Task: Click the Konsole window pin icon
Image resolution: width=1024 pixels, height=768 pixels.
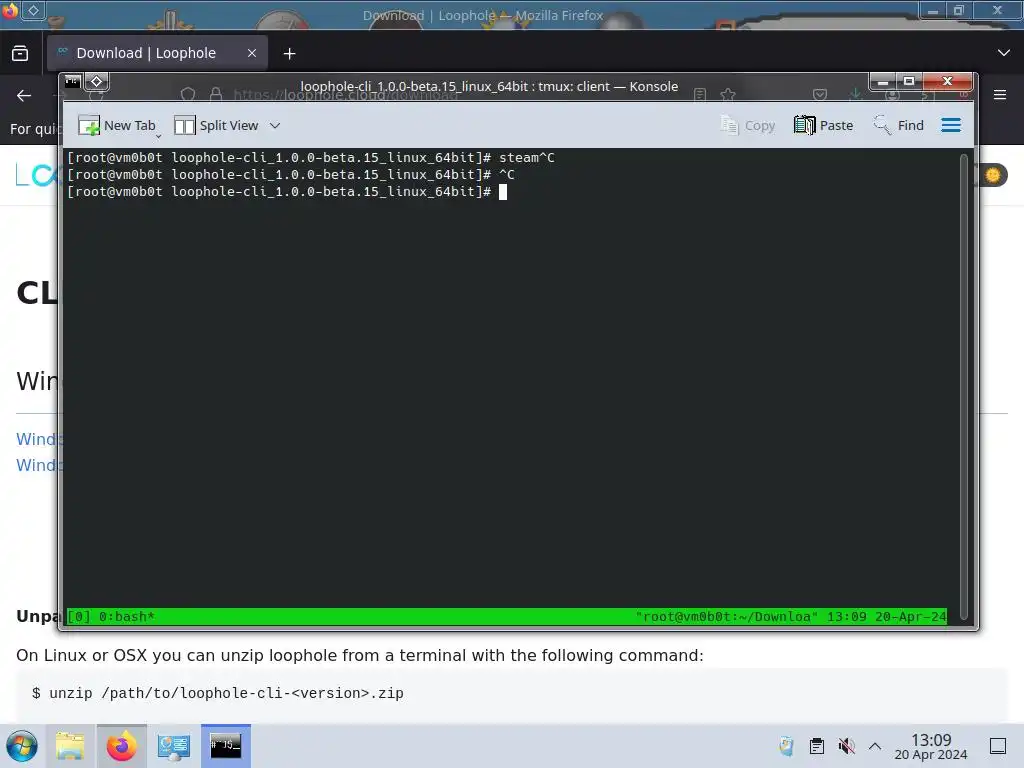Action: point(97,82)
